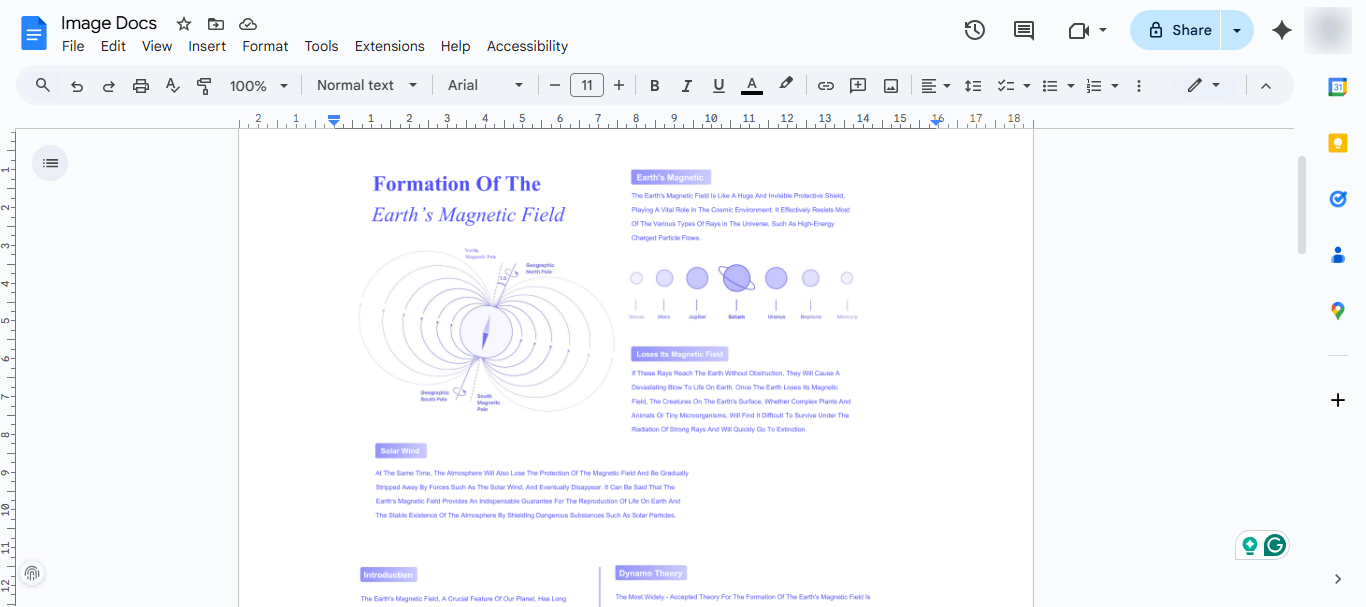The image size is (1366, 607).
Task: Toggle the checklist button
Action: click(x=1006, y=86)
